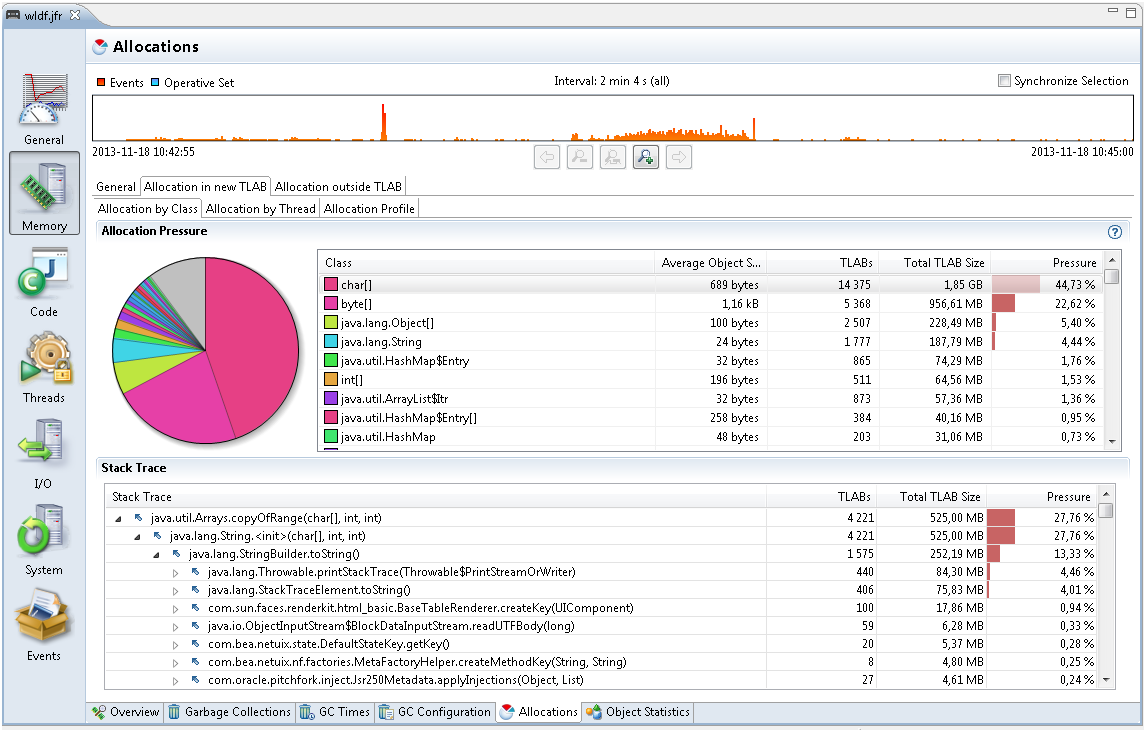
Task: Click the System sidebar icon
Action: pos(44,538)
